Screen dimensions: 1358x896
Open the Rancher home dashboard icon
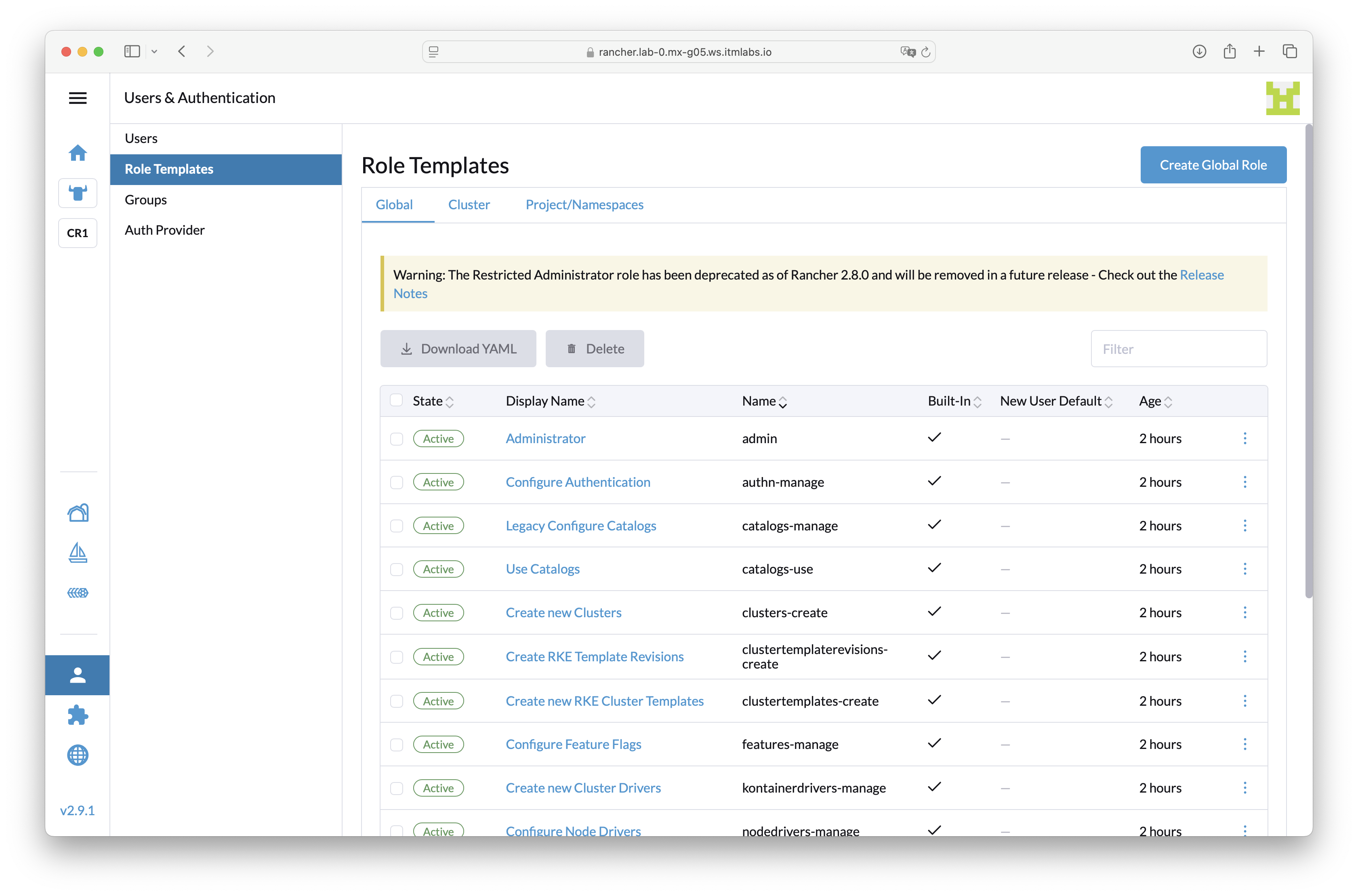point(78,153)
